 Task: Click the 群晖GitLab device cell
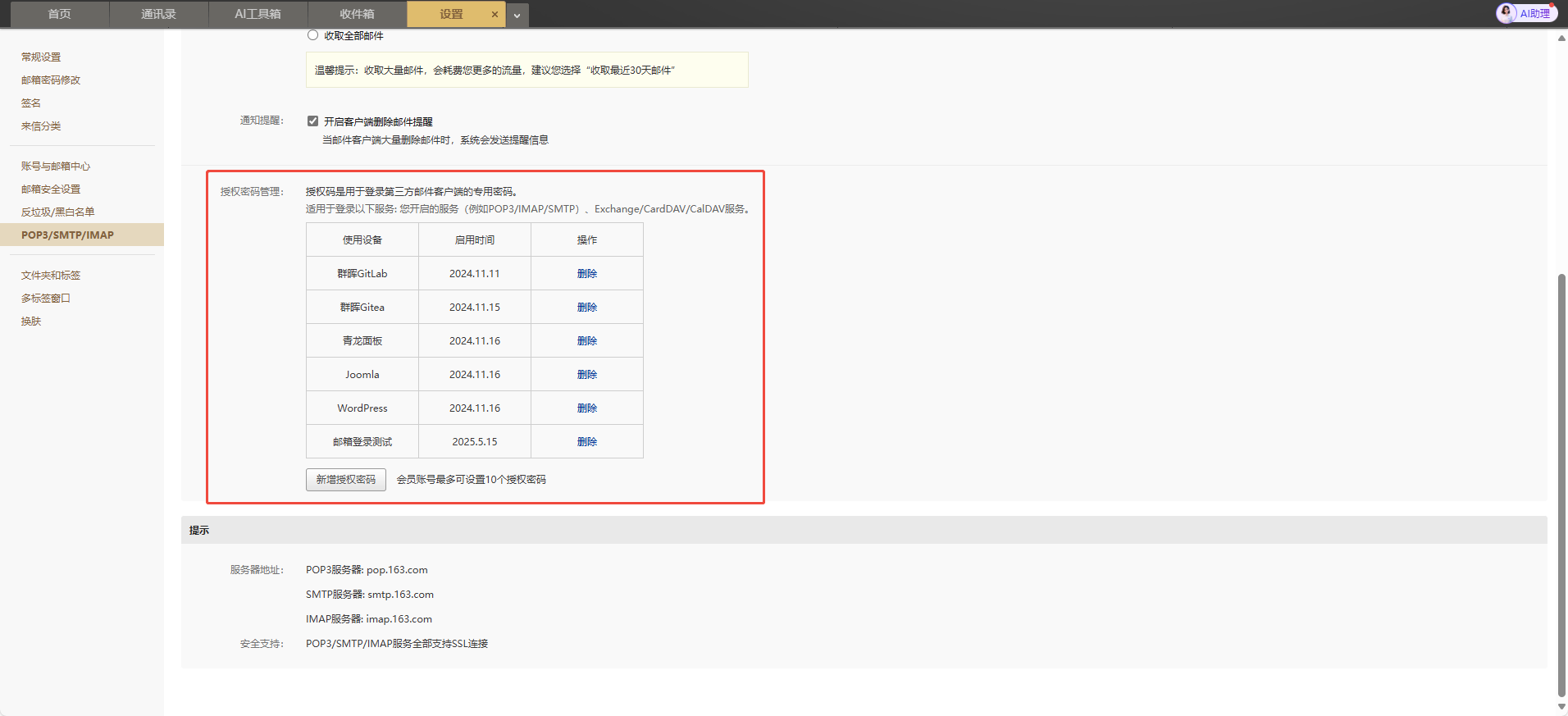[x=362, y=274]
